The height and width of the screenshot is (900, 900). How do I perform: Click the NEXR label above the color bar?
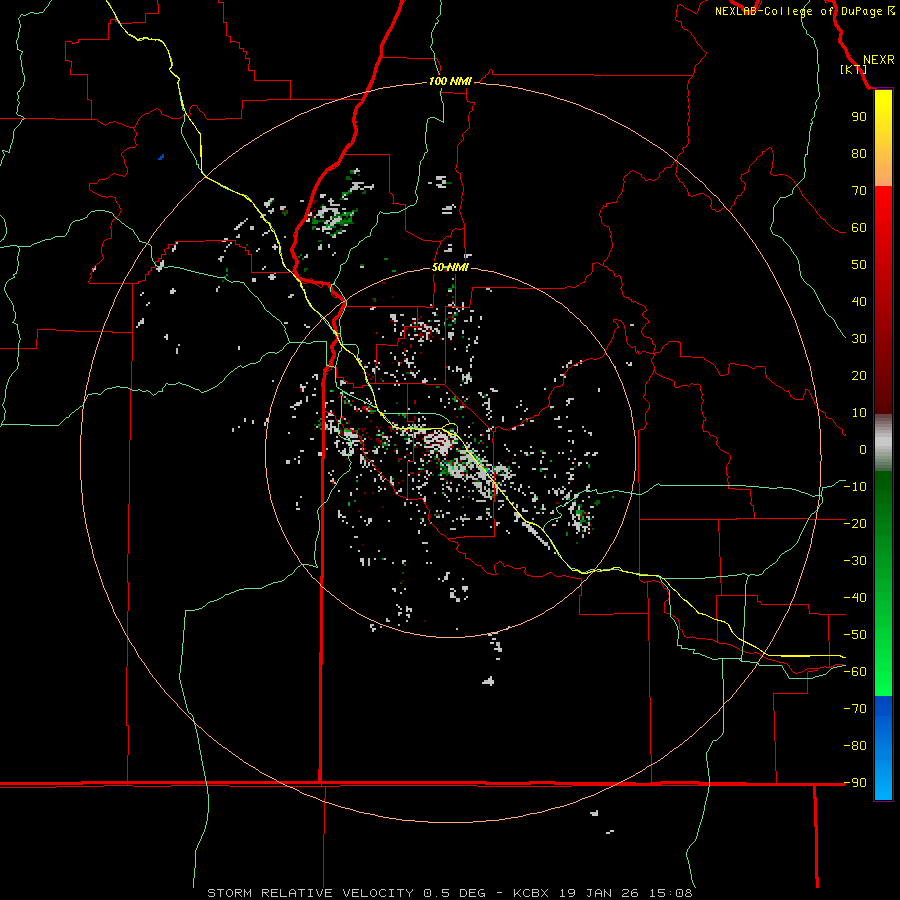(878, 60)
